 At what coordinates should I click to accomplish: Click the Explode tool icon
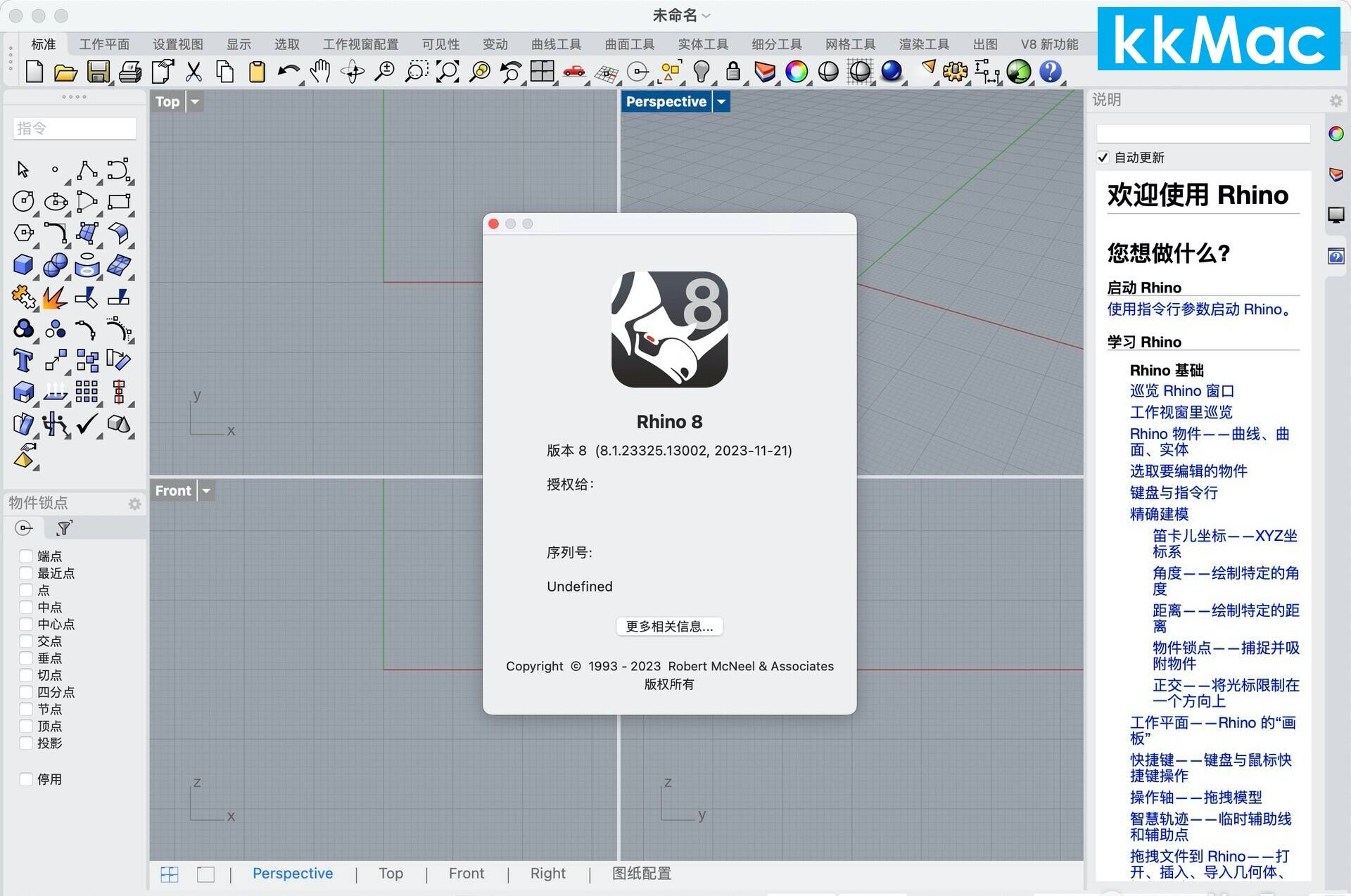[x=55, y=297]
